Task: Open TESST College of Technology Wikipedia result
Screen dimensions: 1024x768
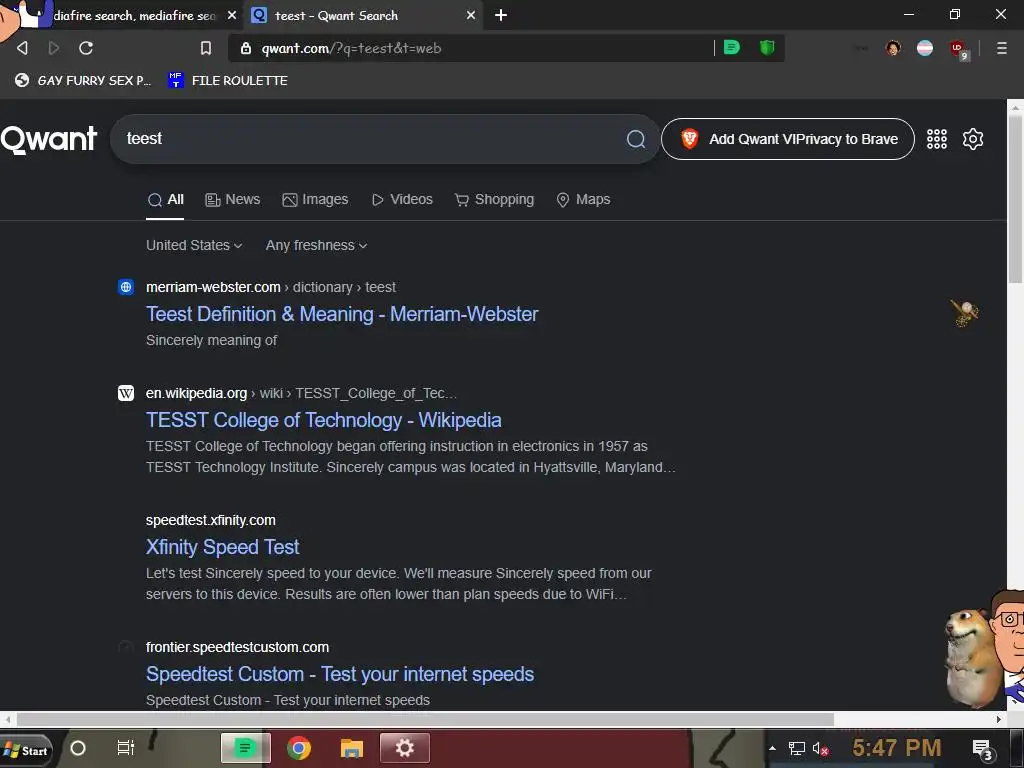Action: tap(323, 420)
